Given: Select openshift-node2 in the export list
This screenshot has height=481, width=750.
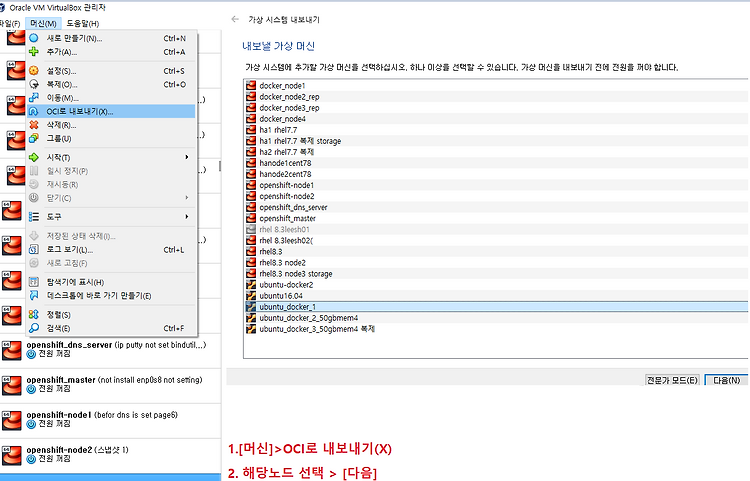Looking at the screenshot, I should (496, 196).
